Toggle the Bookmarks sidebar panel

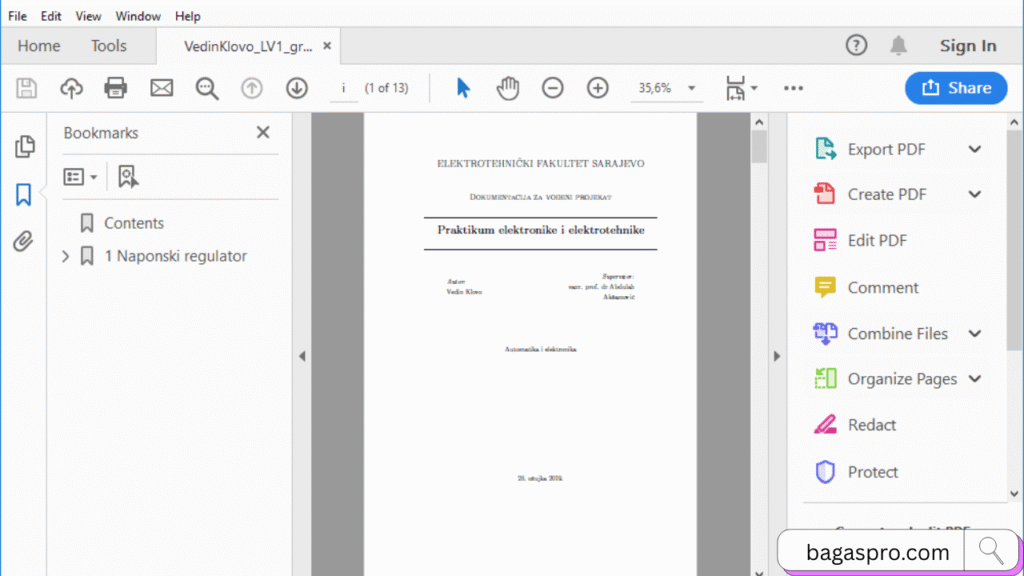click(25, 195)
